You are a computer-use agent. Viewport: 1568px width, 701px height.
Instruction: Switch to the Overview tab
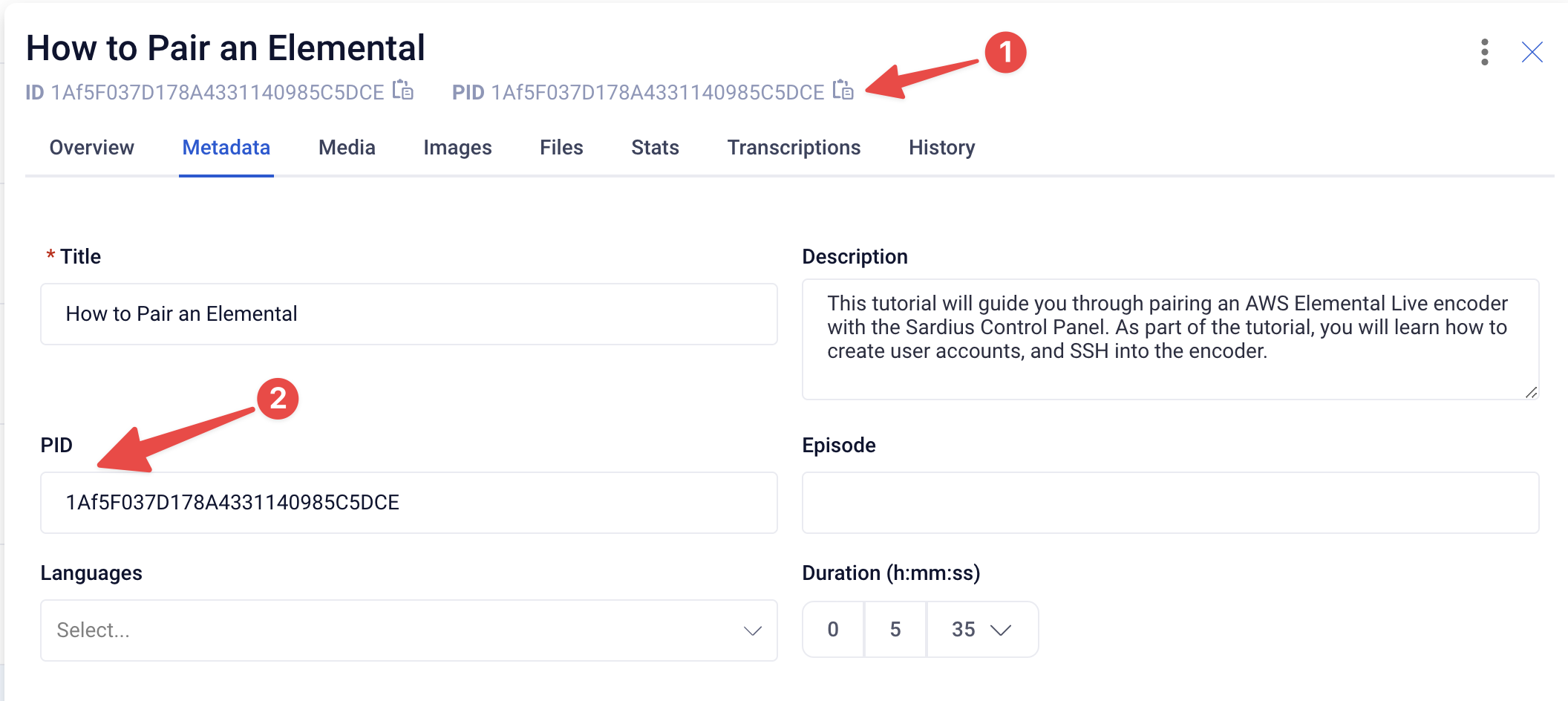pyautogui.click(x=92, y=147)
